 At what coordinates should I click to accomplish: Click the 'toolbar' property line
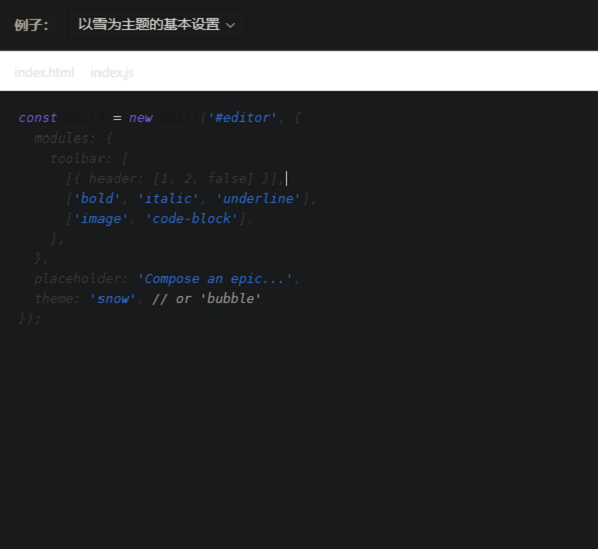pyautogui.click(x=89, y=158)
